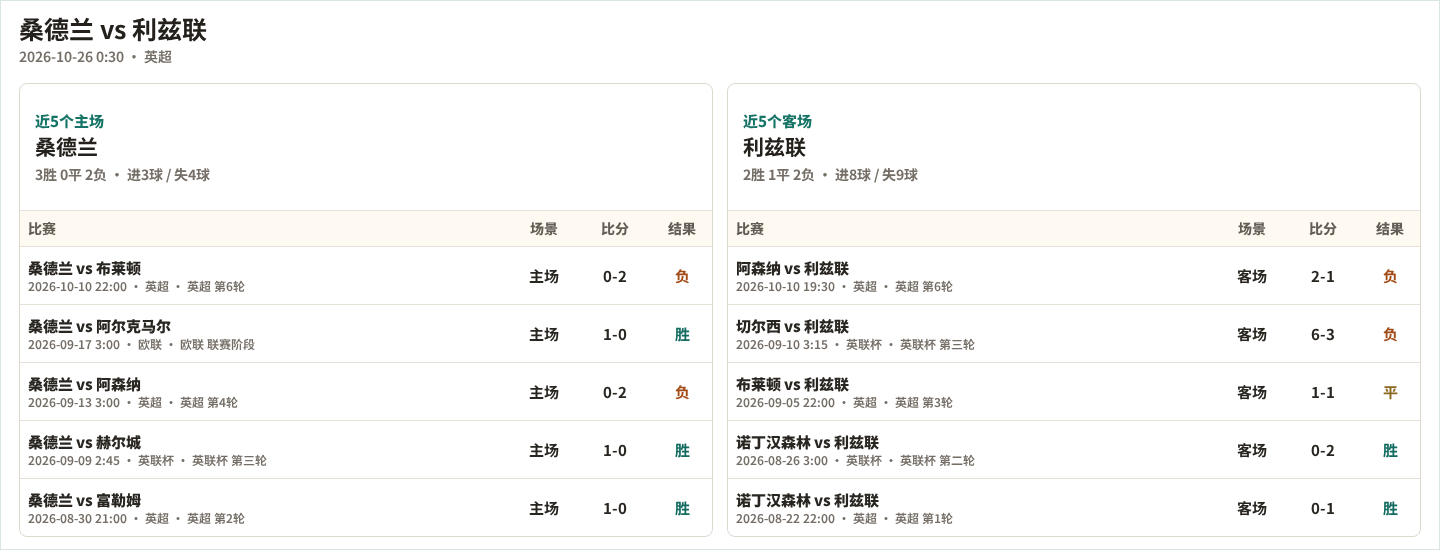Image resolution: width=1440 pixels, height=550 pixels.
Task: Open the 阿森纳 vs 利兹联 match
Action: pos(1074,276)
